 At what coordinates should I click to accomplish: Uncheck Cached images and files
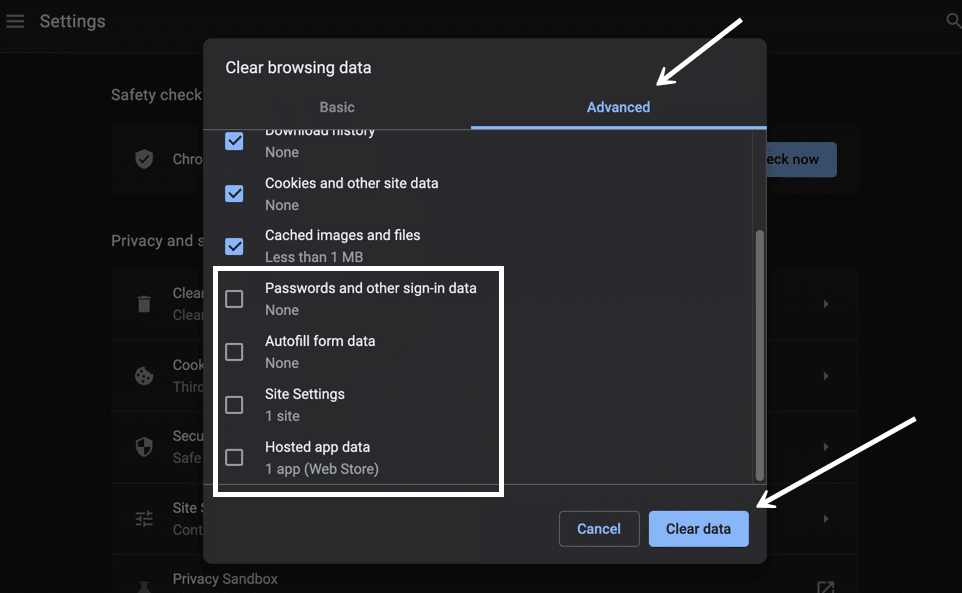(x=233, y=246)
